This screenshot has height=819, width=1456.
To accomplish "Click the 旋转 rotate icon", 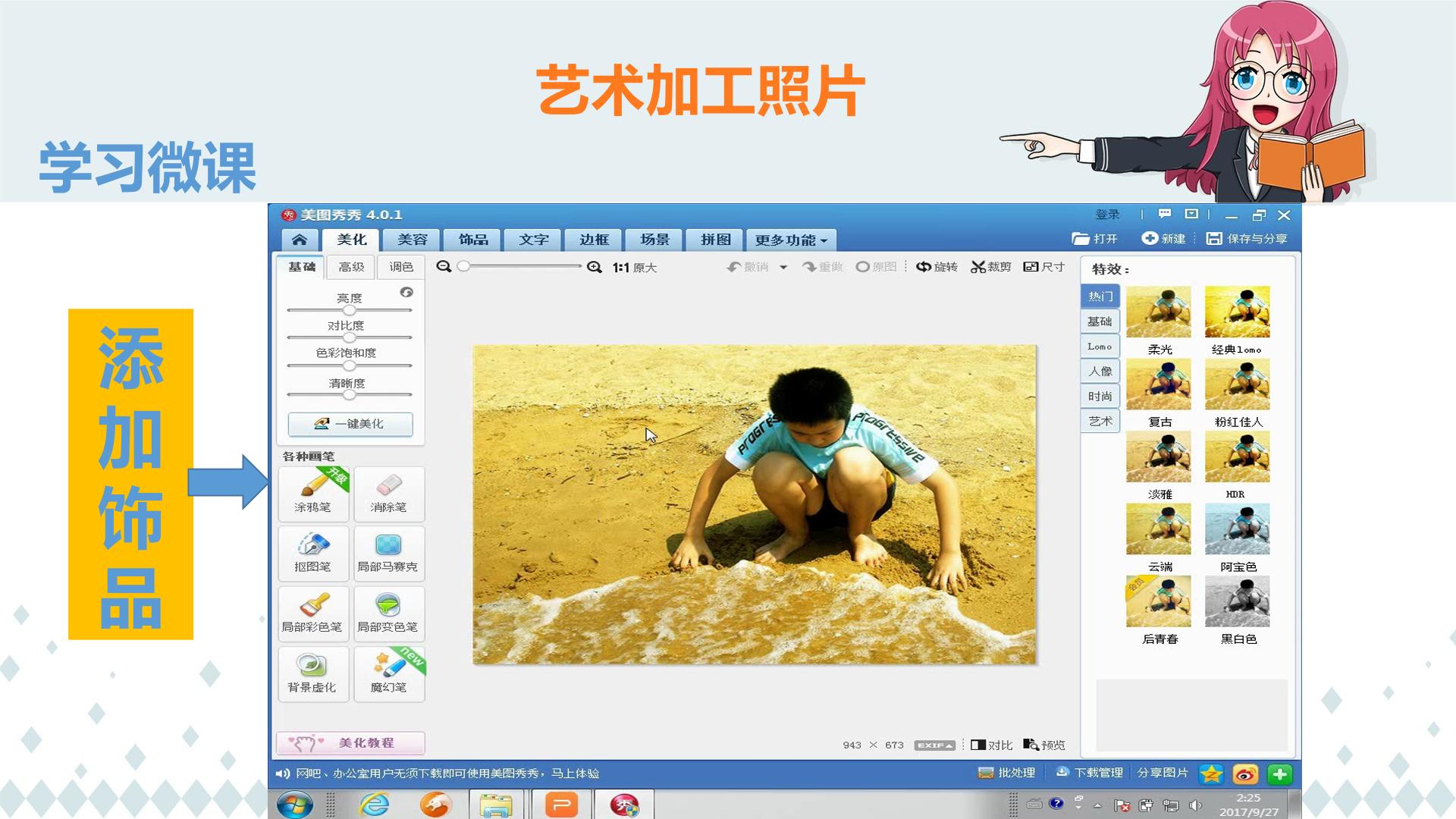I will 937,267.
